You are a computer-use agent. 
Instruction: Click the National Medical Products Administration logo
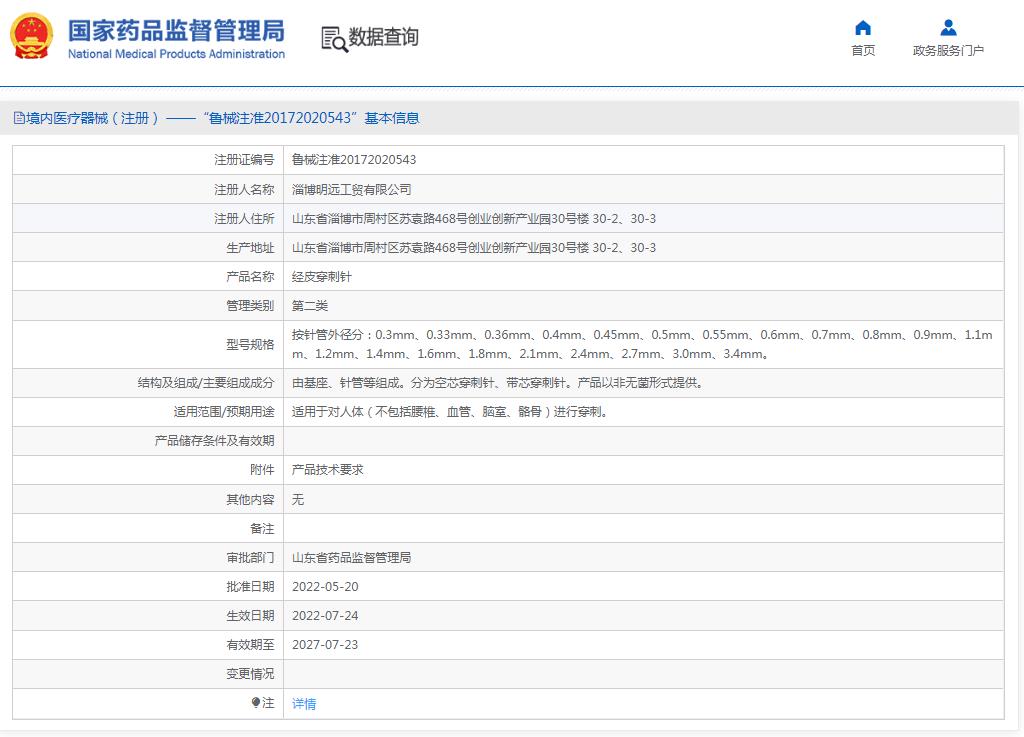(175, 40)
